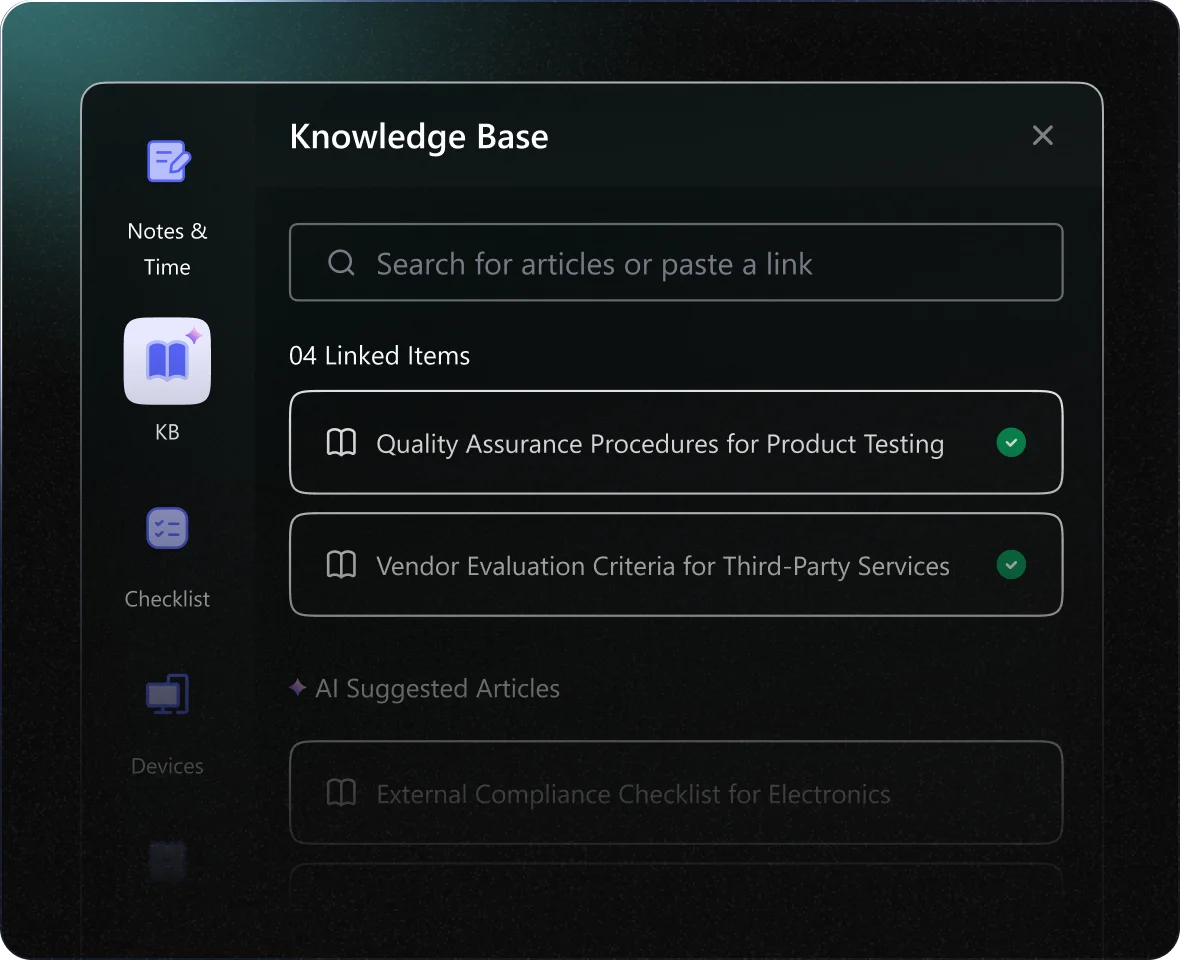Screen dimensions: 1180x960
Task: Click the magnifier icon in search bar
Action: [x=341, y=263]
